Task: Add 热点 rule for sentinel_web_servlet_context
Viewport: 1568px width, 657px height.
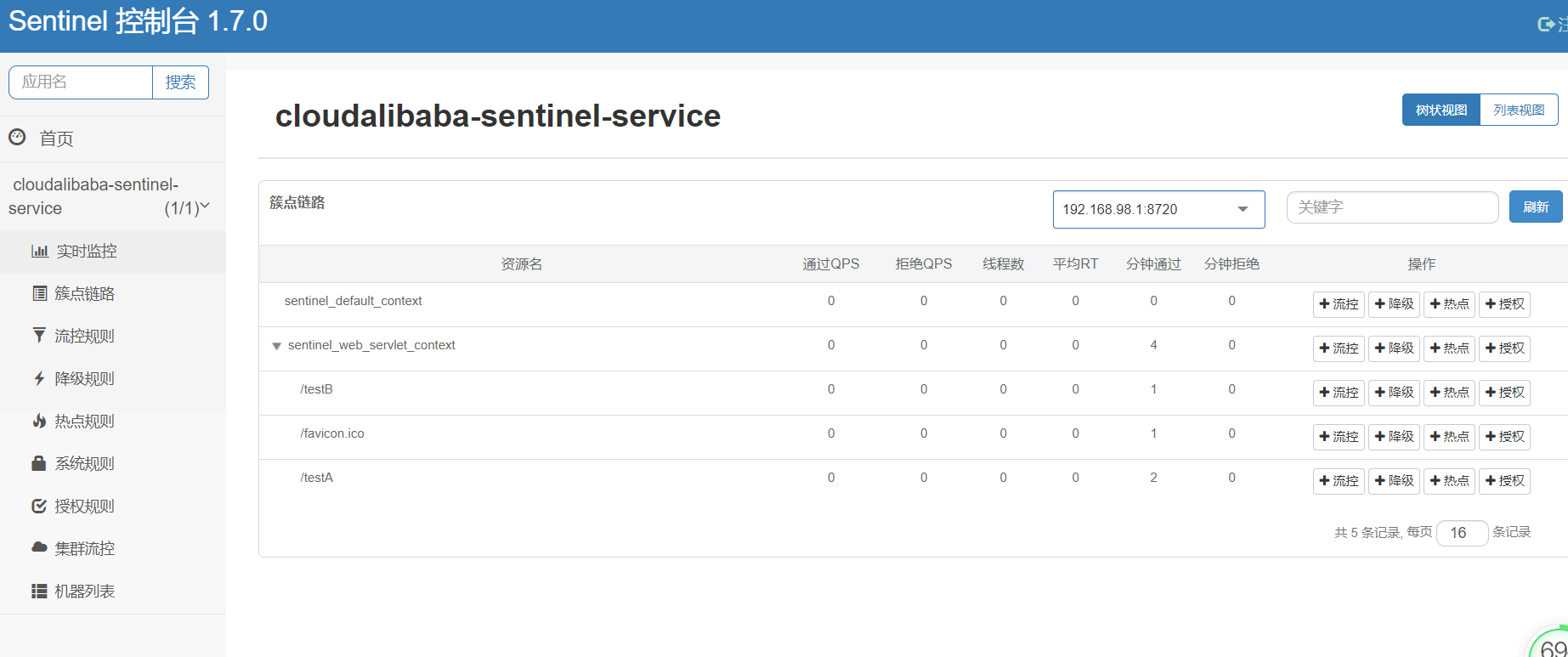Action: [x=1449, y=348]
